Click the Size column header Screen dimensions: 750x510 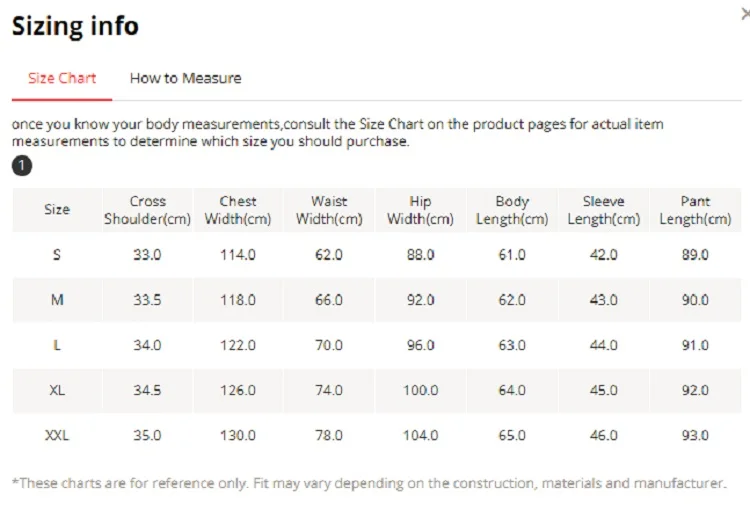pos(57,210)
